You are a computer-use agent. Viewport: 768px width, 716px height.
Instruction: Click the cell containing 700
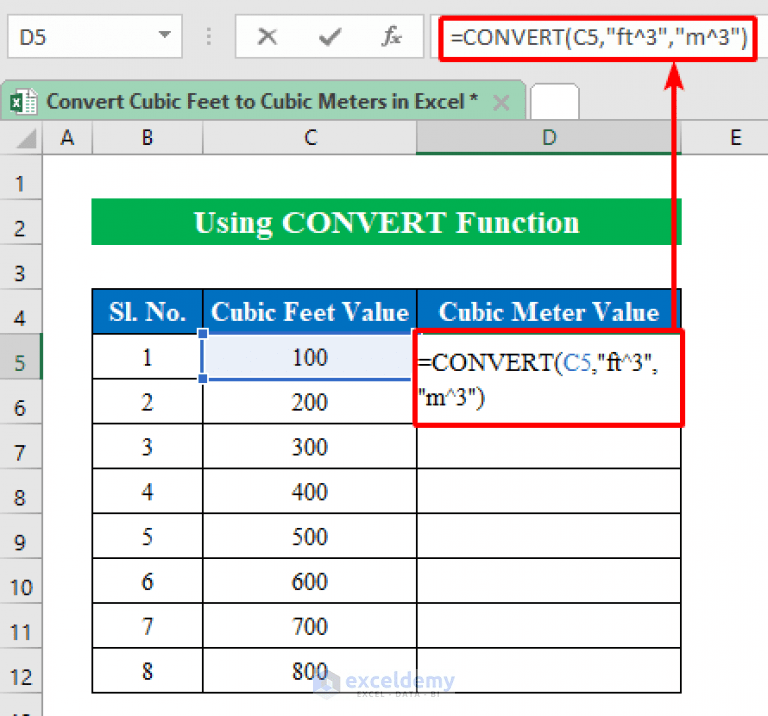(310, 626)
